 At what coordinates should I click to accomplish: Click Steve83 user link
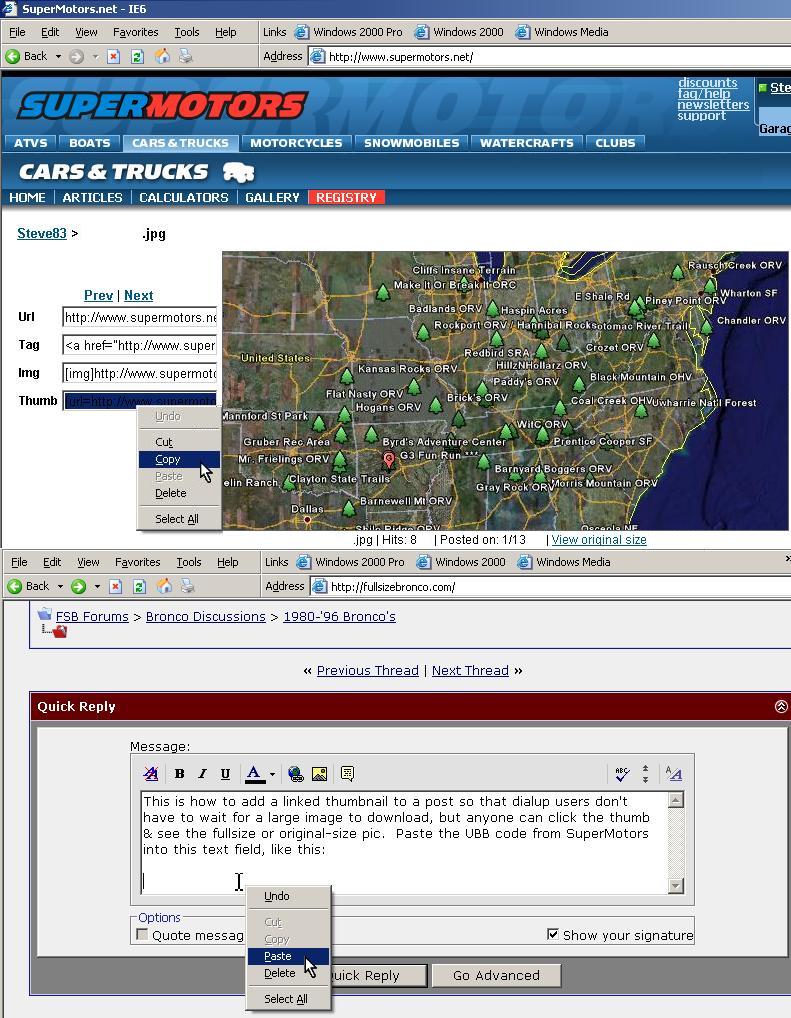pyautogui.click(x=42, y=233)
